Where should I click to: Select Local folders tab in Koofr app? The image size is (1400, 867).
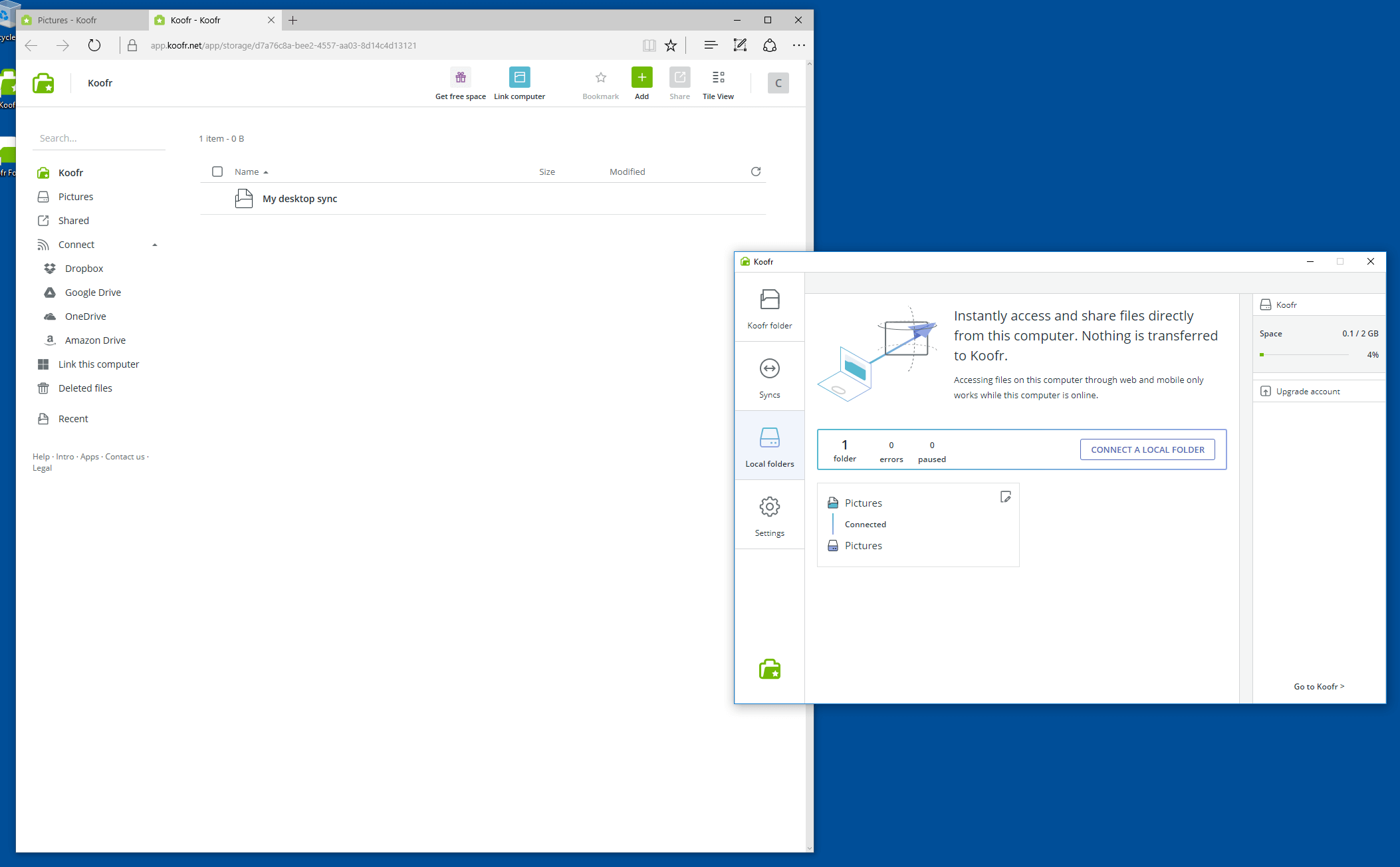[x=769, y=445]
